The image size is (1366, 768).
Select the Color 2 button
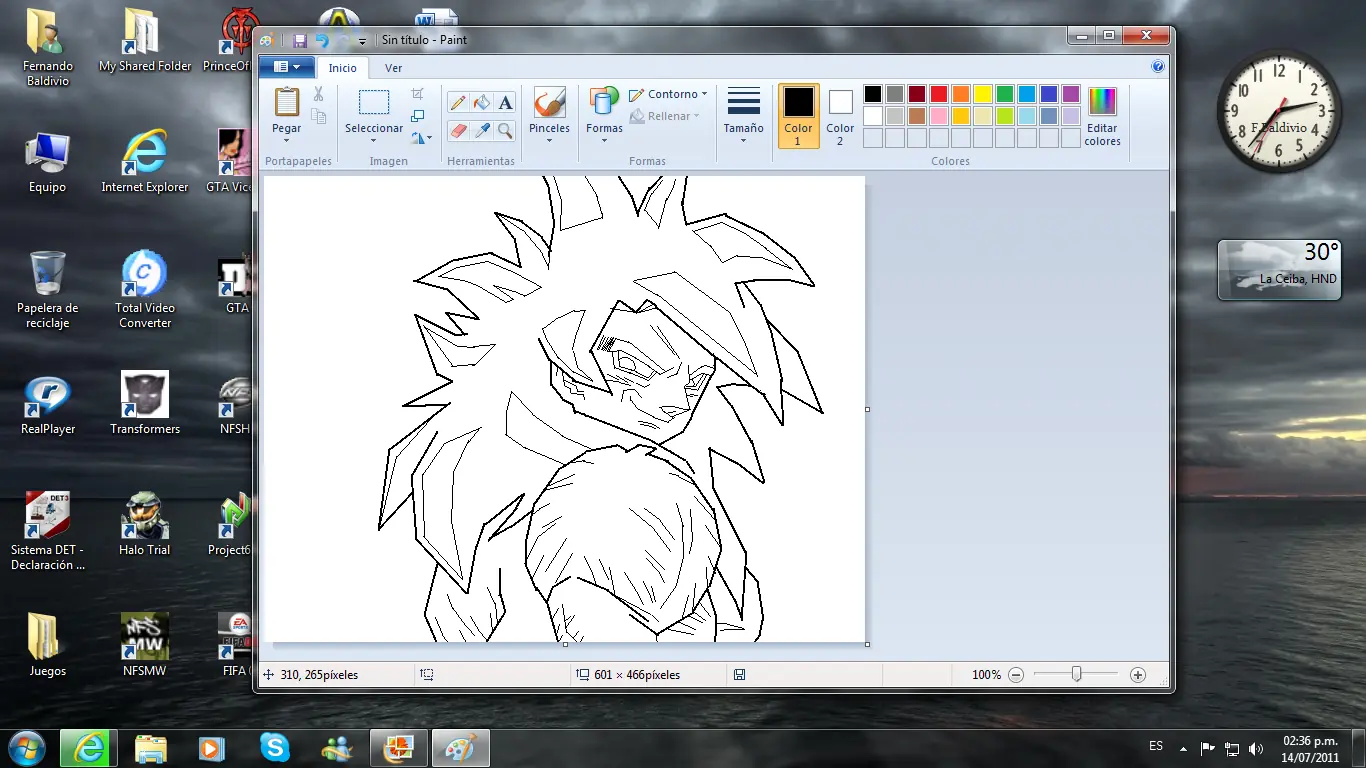[x=840, y=116]
